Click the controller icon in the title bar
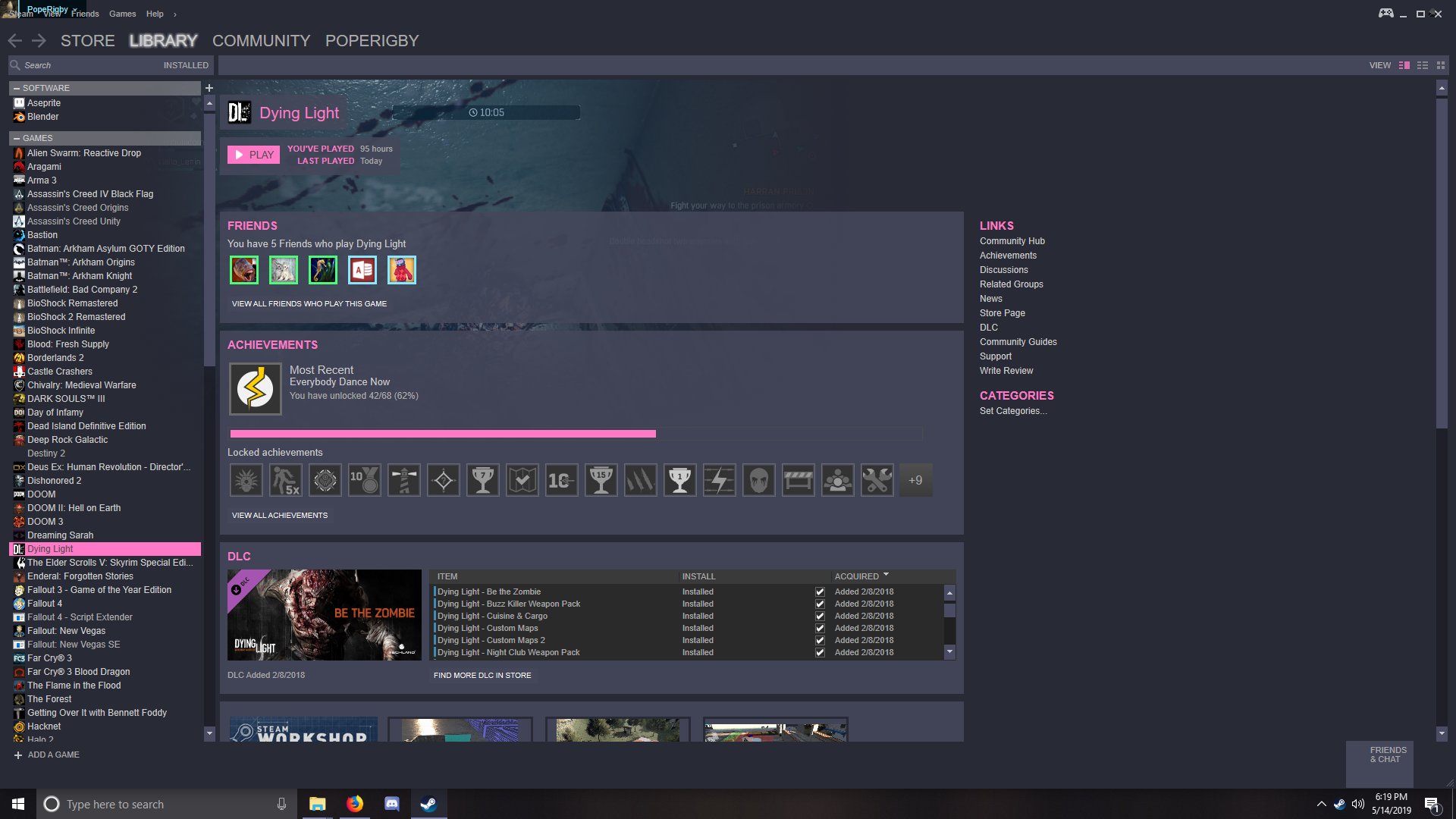 point(1385,13)
